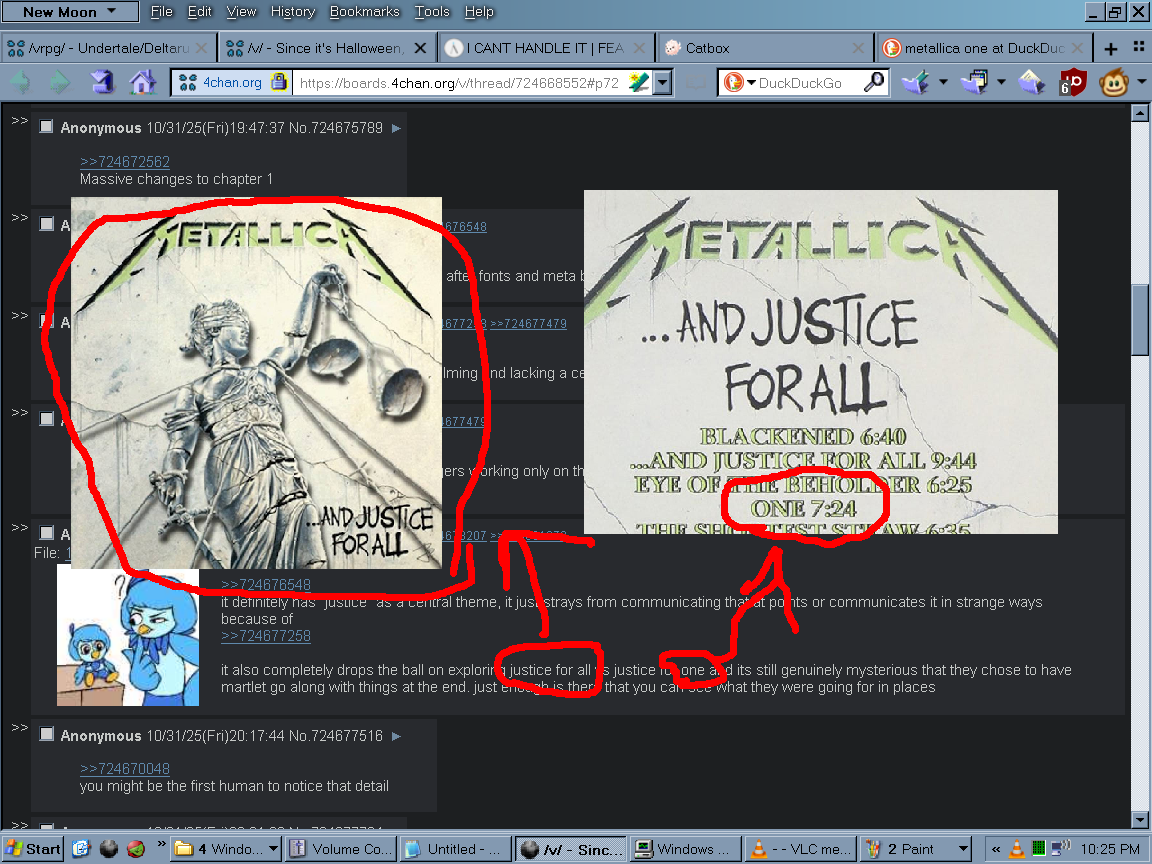Click the VLC cone system tray icon
The image size is (1152, 864).
(x=1017, y=849)
